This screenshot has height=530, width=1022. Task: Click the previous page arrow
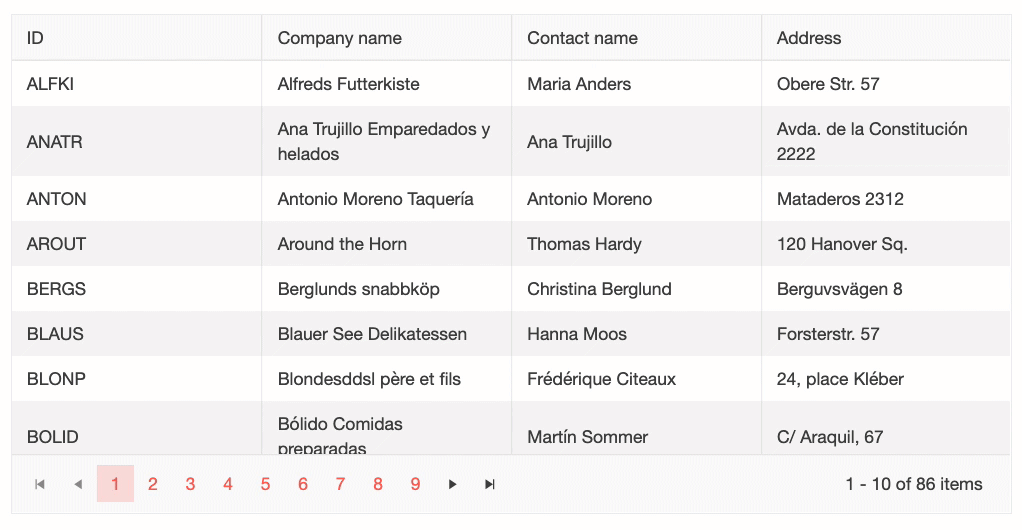(78, 485)
